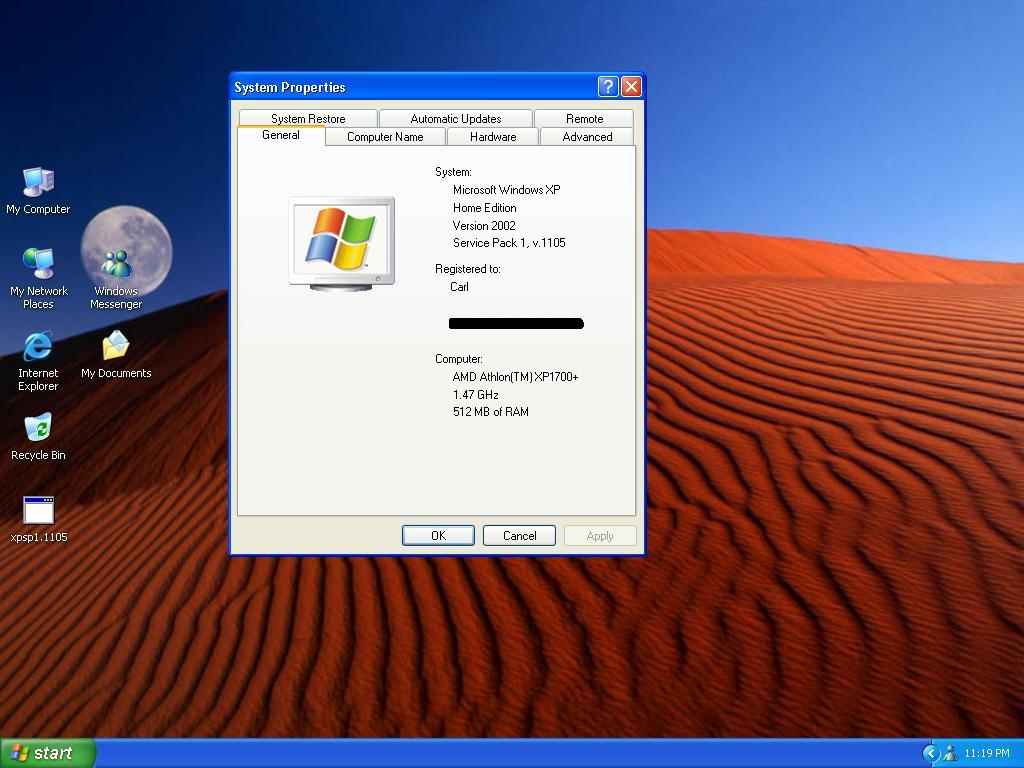The width and height of the screenshot is (1024, 768).
Task: Switch to Hardware tab
Action: coord(492,136)
